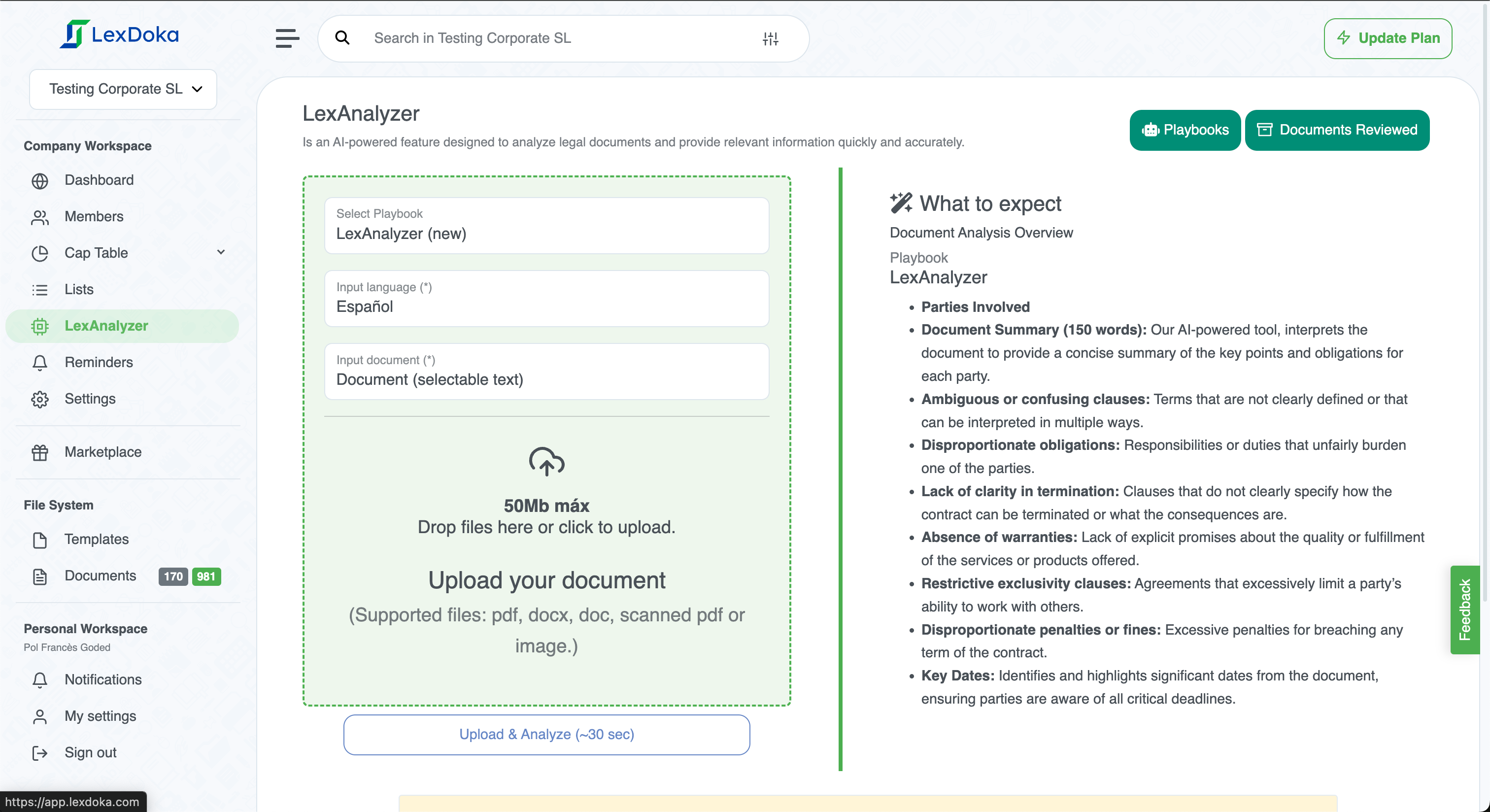Click Upload & Analyze (~30 sec) button
Image resolution: width=1490 pixels, height=812 pixels.
coord(546,735)
